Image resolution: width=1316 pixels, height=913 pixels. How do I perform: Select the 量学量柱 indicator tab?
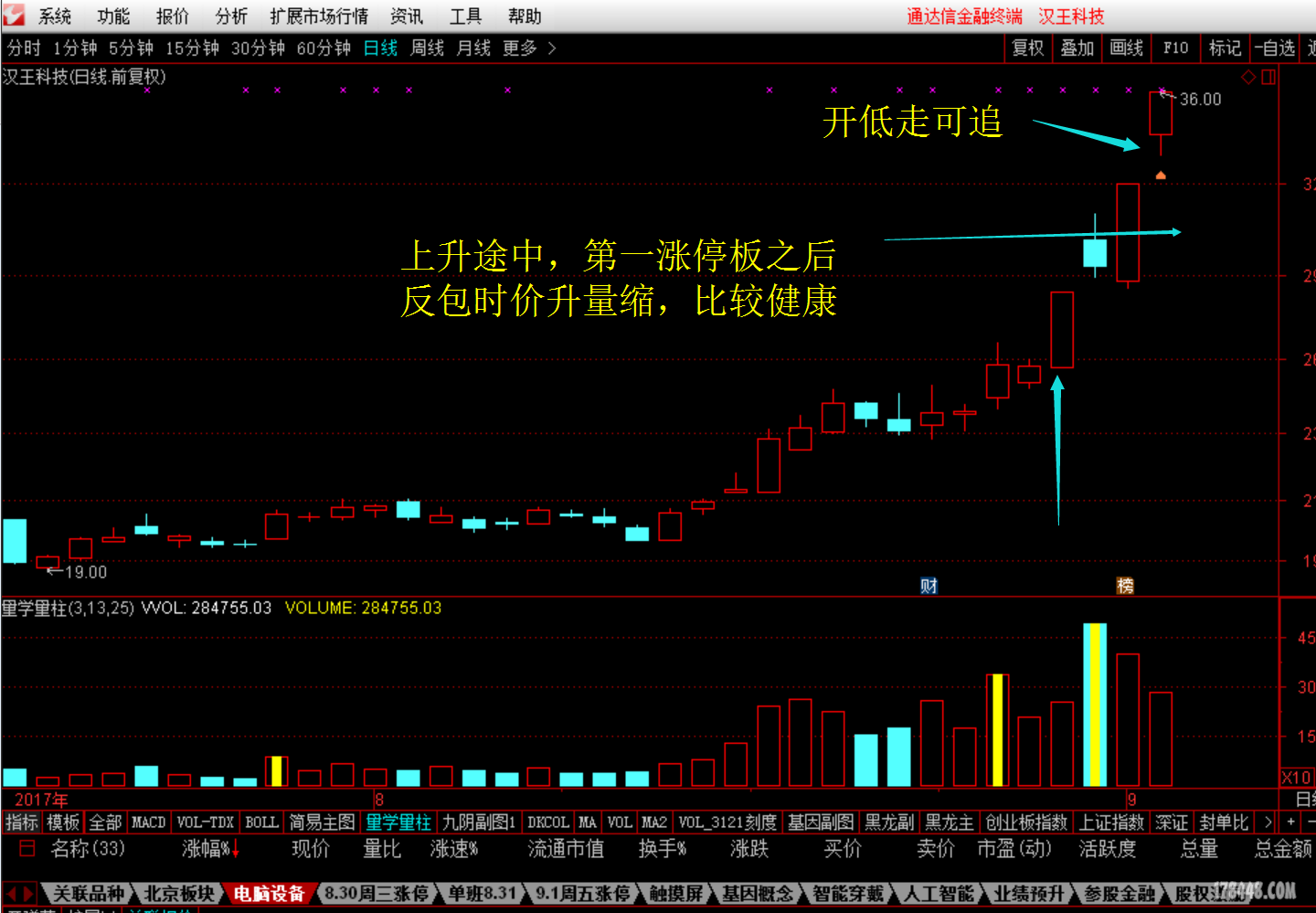(398, 823)
